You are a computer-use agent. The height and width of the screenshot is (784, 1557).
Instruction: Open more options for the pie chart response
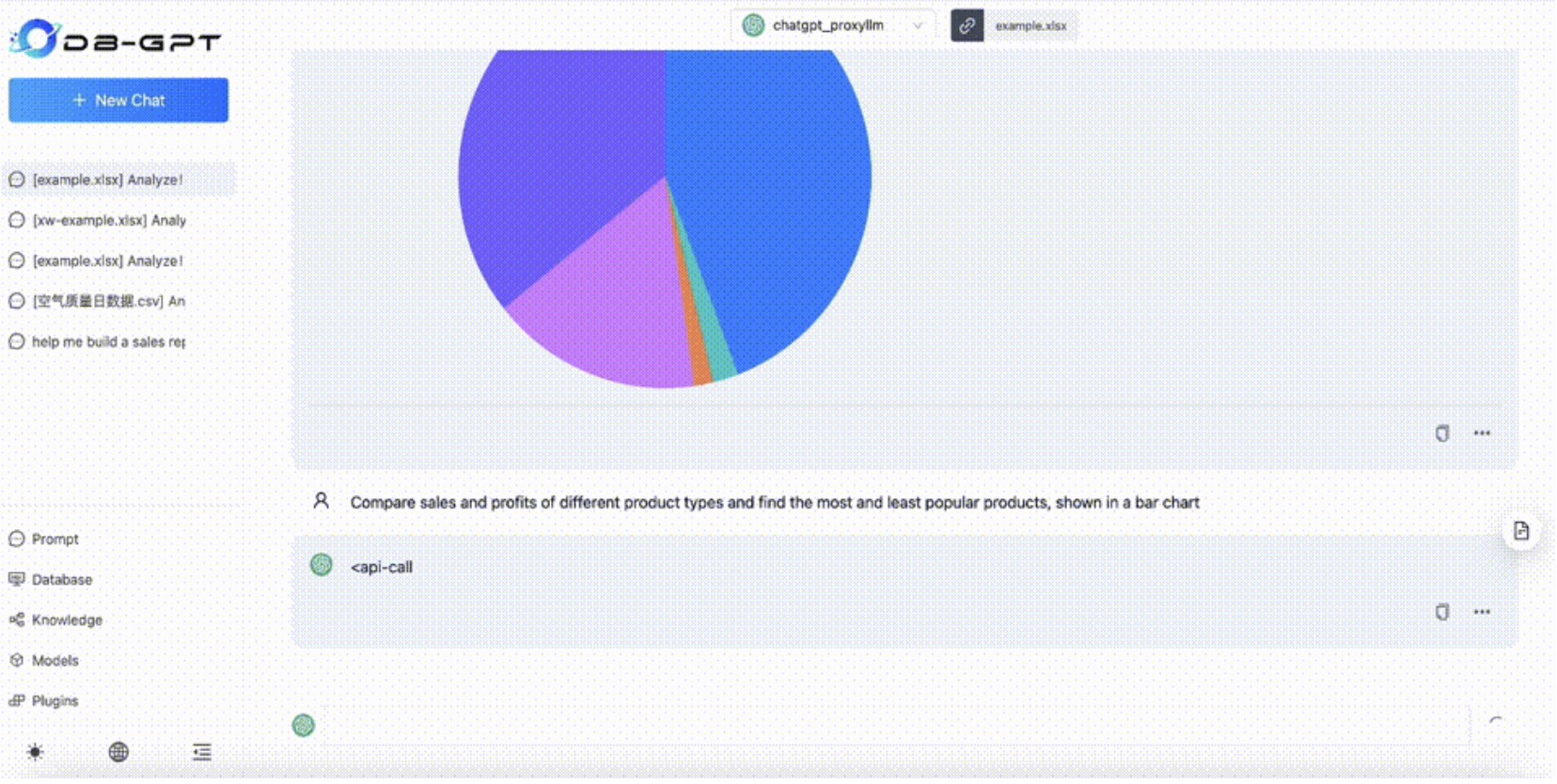[x=1482, y=433]
